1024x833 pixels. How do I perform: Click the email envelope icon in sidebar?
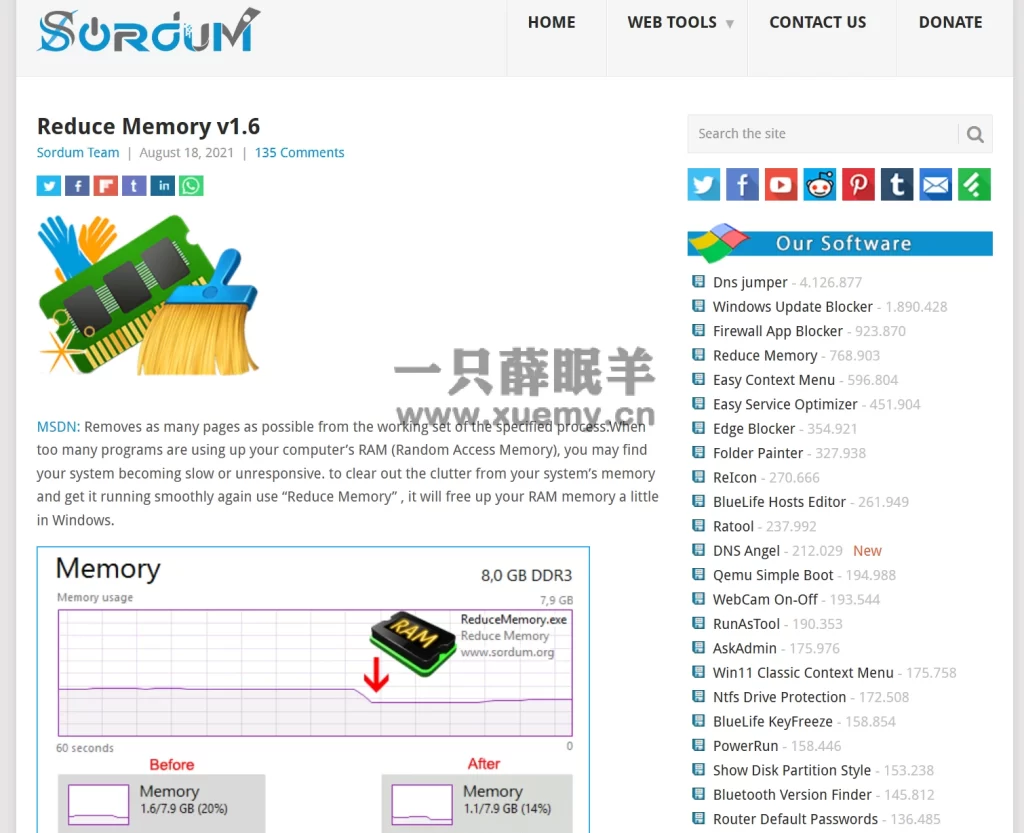[936, 184]
